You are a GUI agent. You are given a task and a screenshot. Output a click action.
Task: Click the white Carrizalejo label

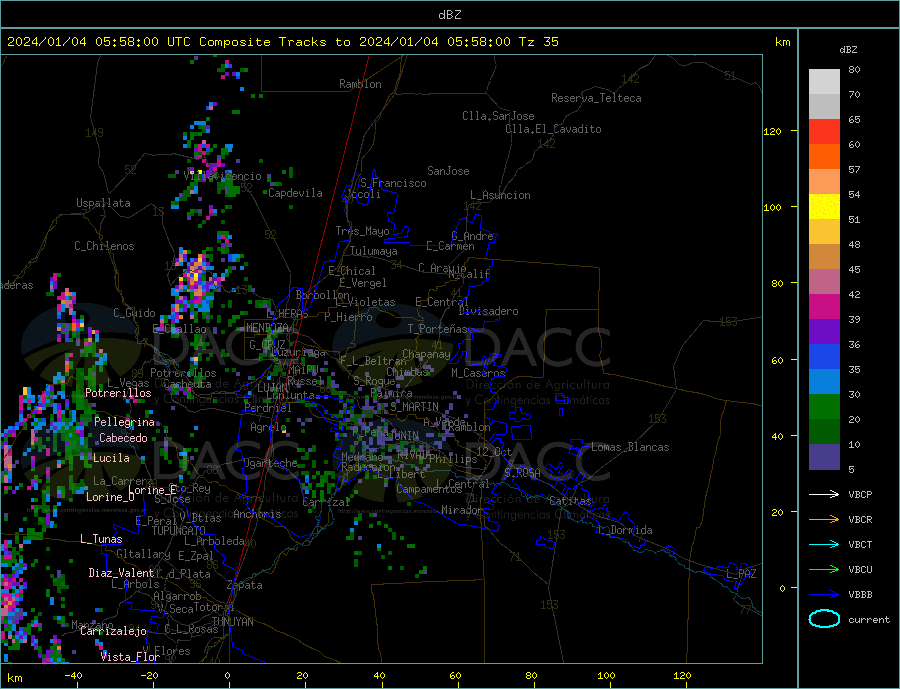tap(113, 632)
